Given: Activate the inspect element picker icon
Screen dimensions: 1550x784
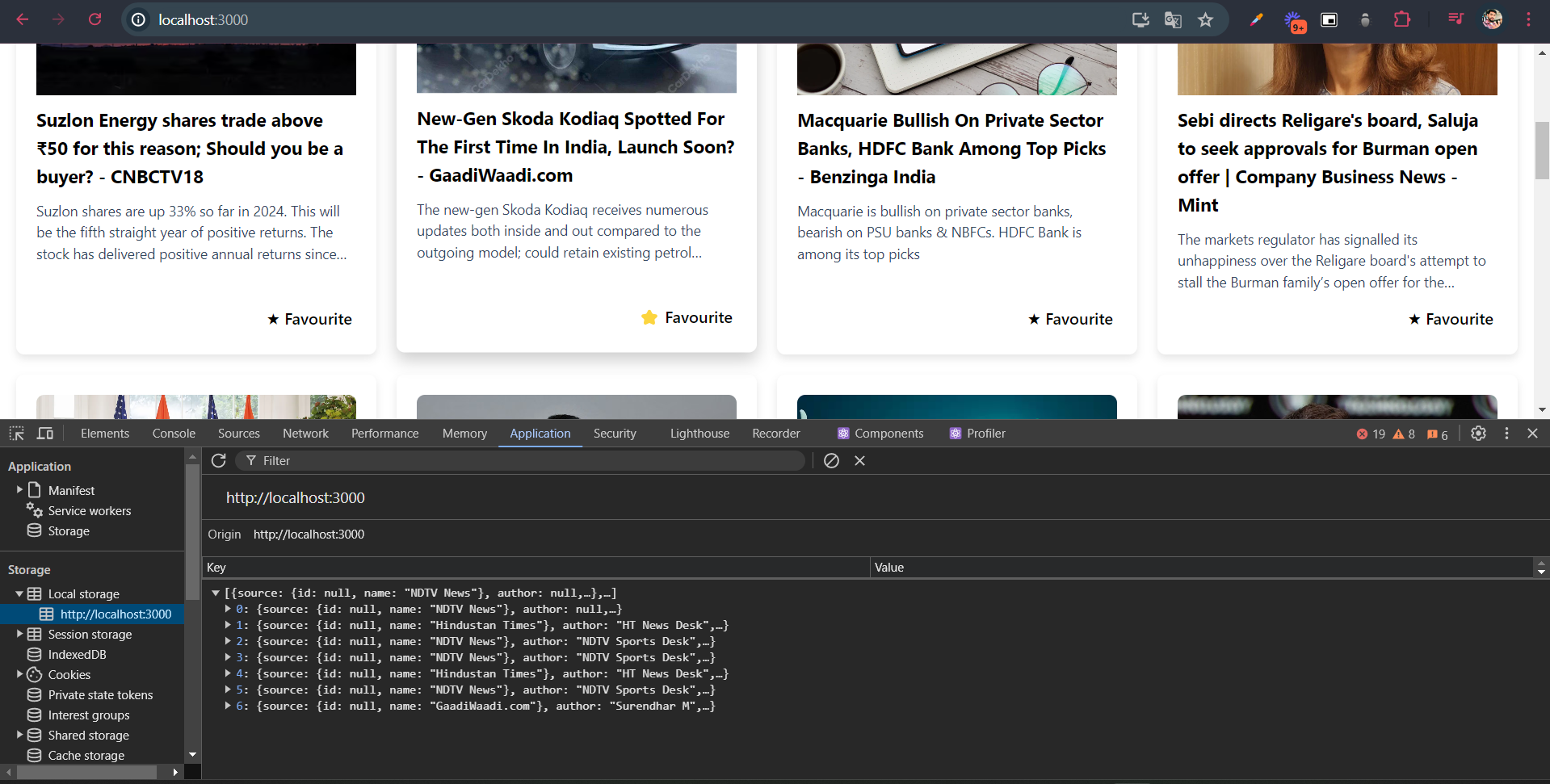Looking at the screenshot, I should tap(17, 434).
